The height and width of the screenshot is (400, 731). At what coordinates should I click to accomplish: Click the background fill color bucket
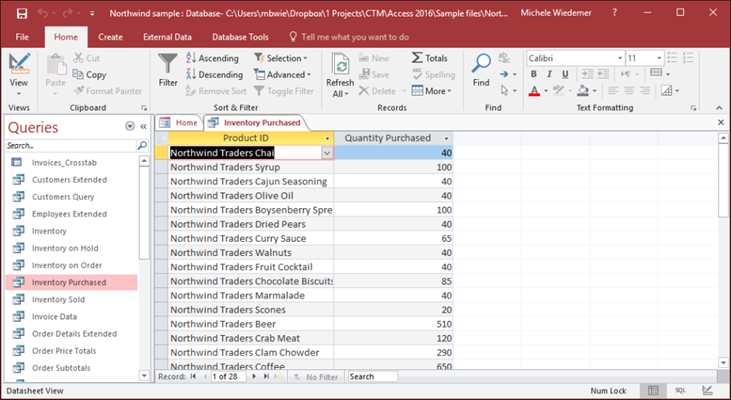(x=583, y=91)
